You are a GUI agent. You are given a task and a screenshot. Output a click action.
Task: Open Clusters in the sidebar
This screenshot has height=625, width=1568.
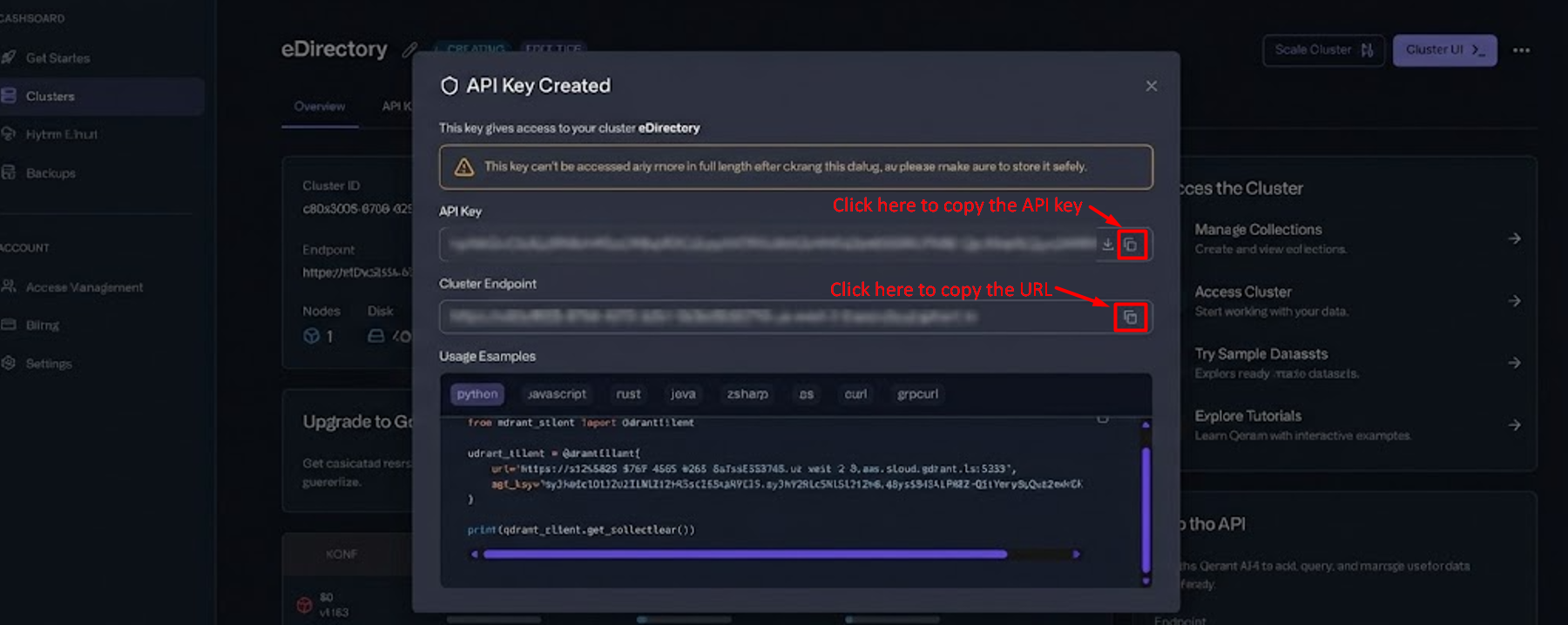(102, 97)
